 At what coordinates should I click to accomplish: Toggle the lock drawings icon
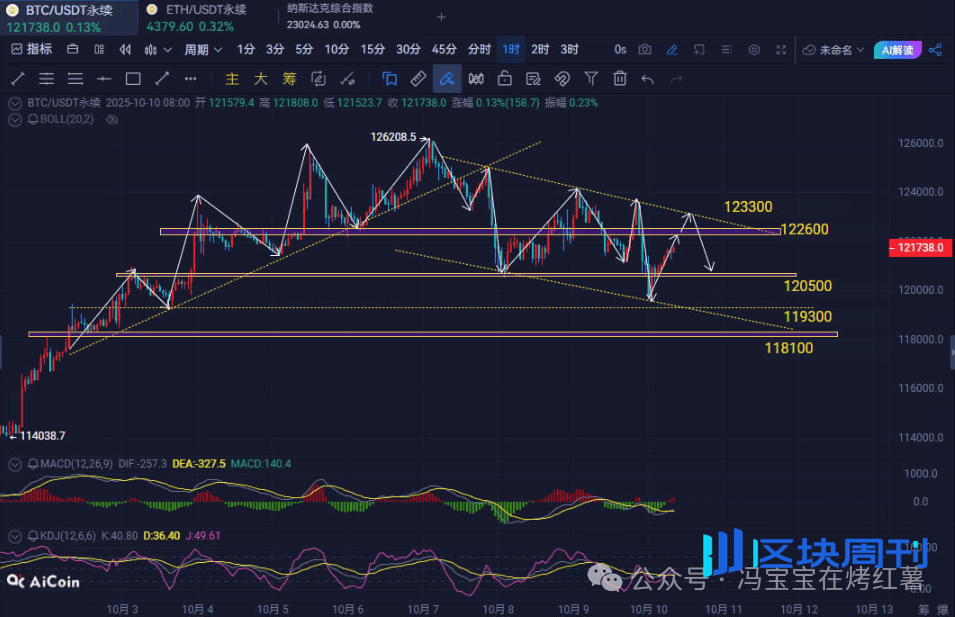505,79
